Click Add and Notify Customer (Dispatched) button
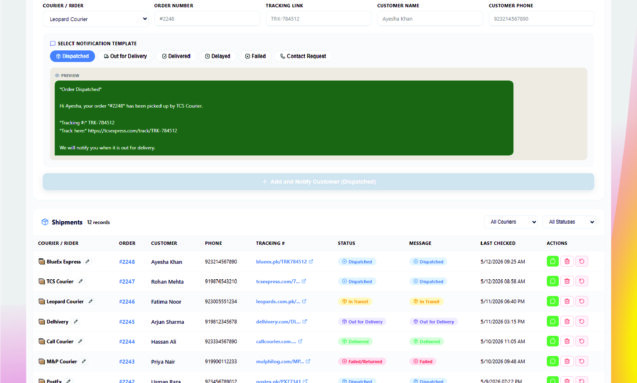Image resolution: width=637 pixels, height=383 pixels. pos(318,182)
